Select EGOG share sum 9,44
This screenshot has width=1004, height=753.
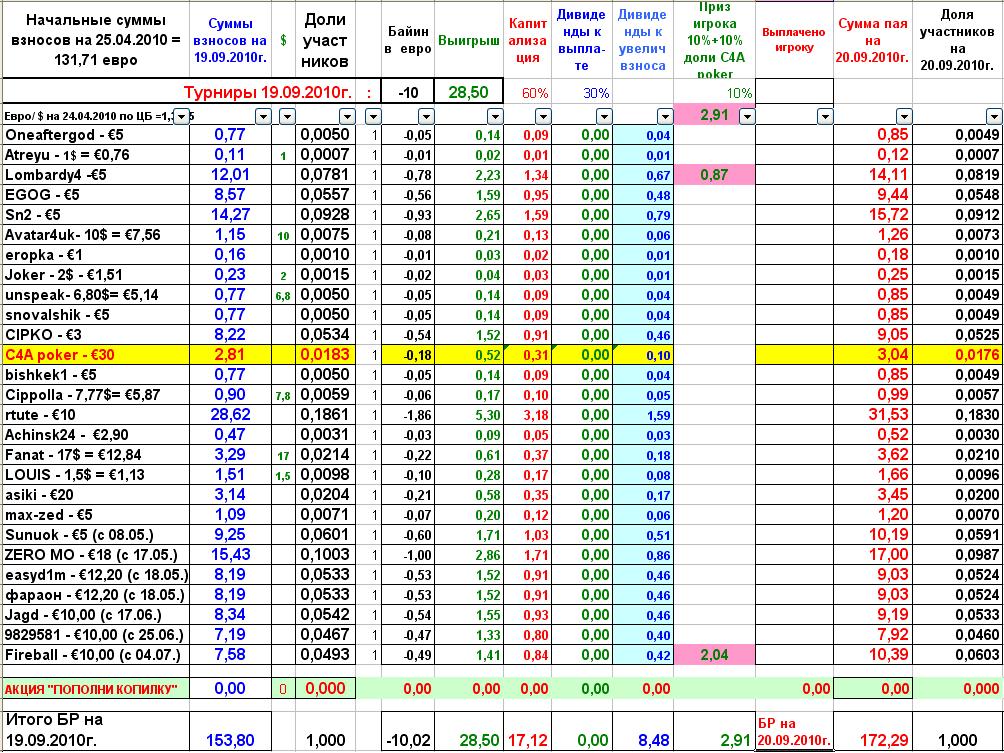(x=873, y=195)
